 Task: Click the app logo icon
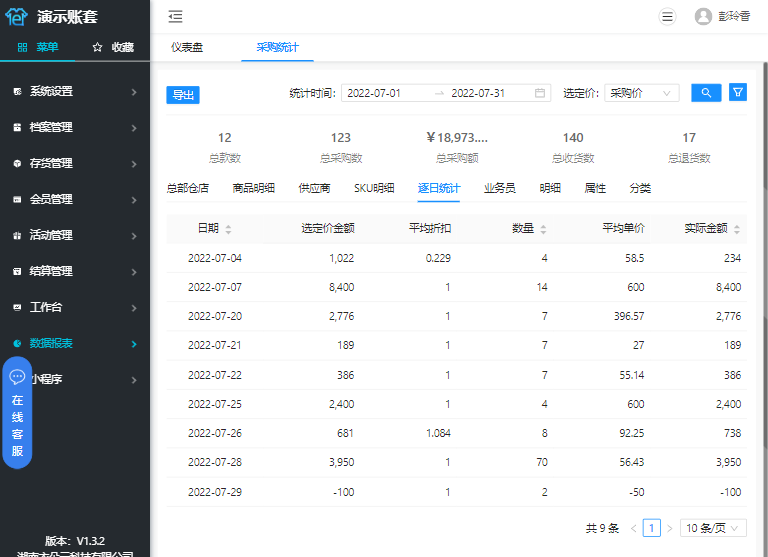(x=16, y=17)
